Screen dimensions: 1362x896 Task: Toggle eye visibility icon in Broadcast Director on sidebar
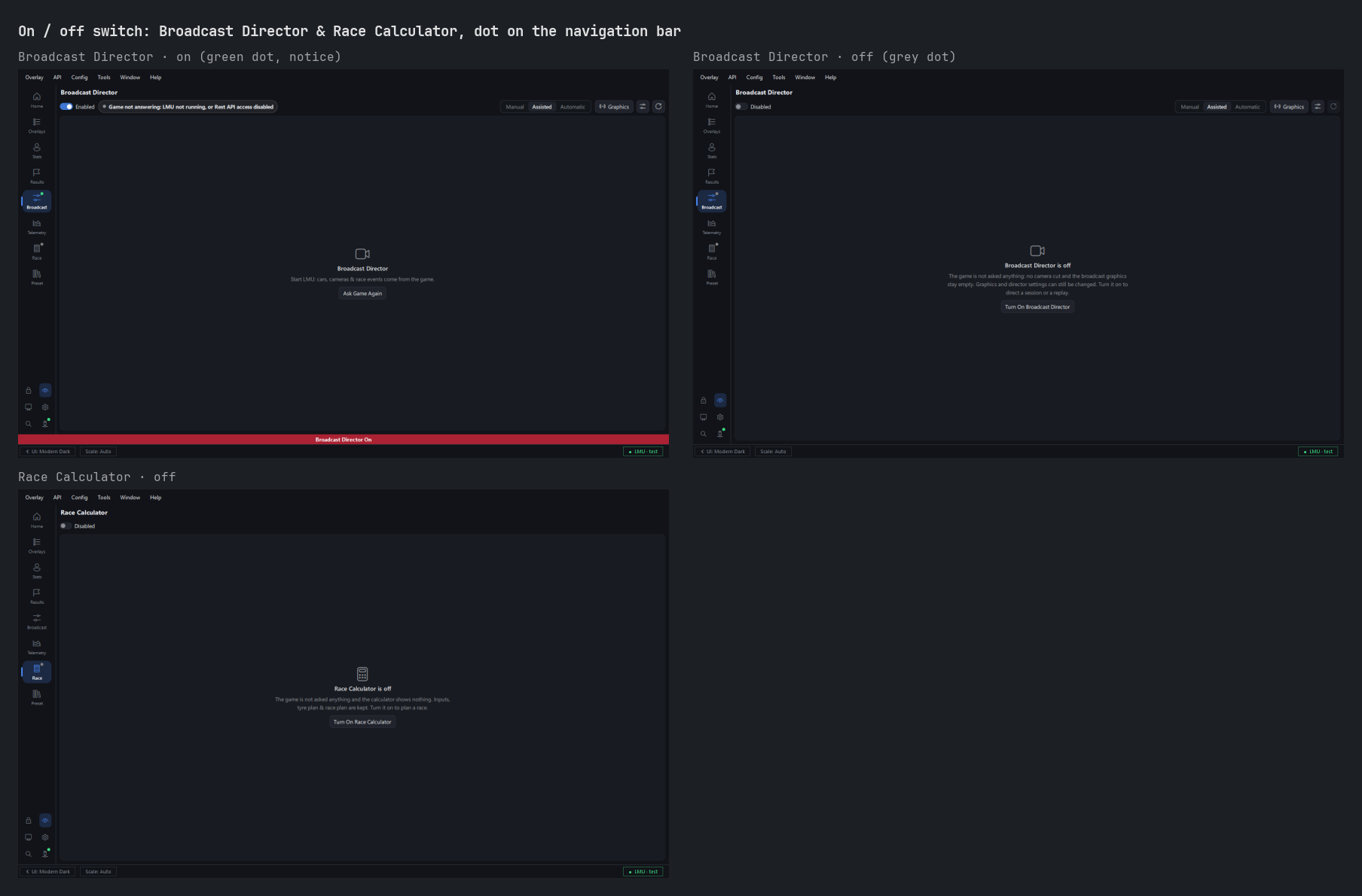pyautogui.click(x=45, y=391)
